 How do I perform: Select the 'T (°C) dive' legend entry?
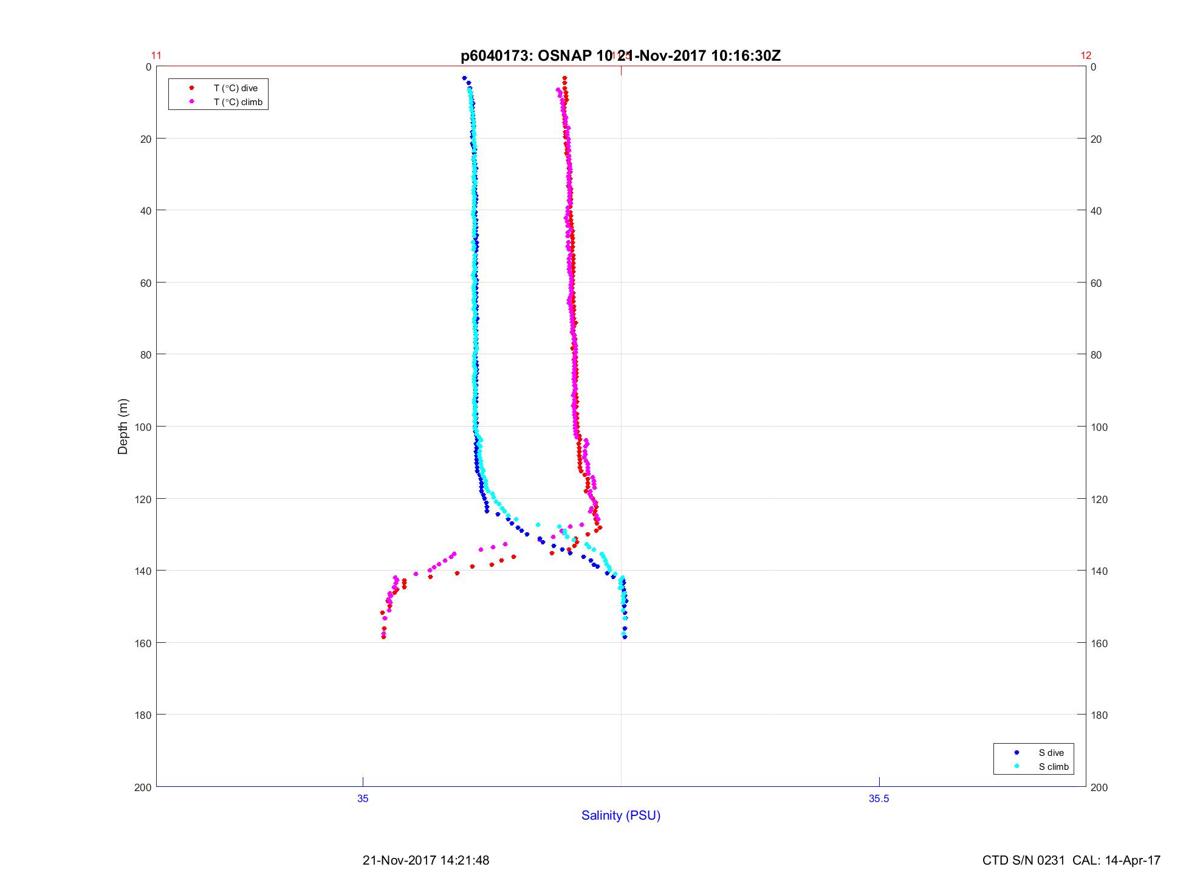[x=235, y=88]
